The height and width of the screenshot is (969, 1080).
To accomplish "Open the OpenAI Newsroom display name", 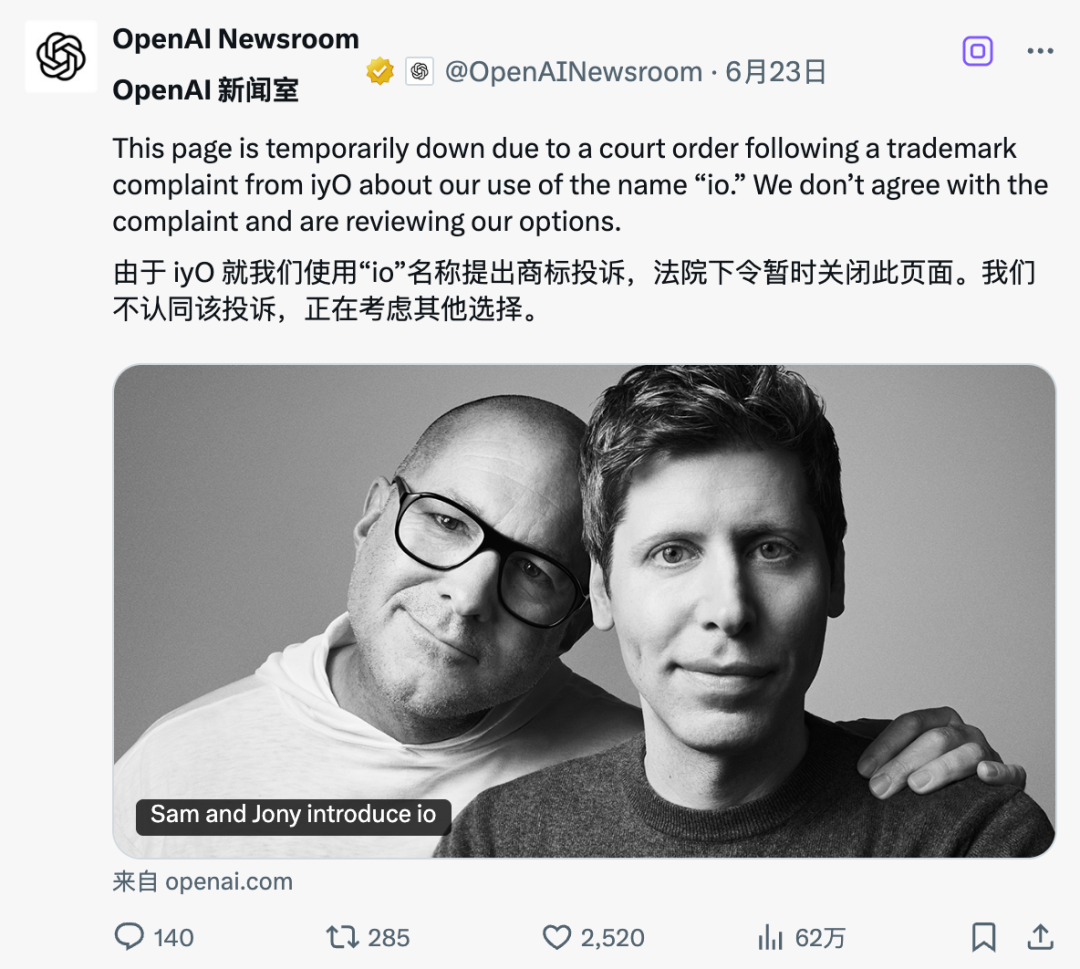I will coord(236,39).
